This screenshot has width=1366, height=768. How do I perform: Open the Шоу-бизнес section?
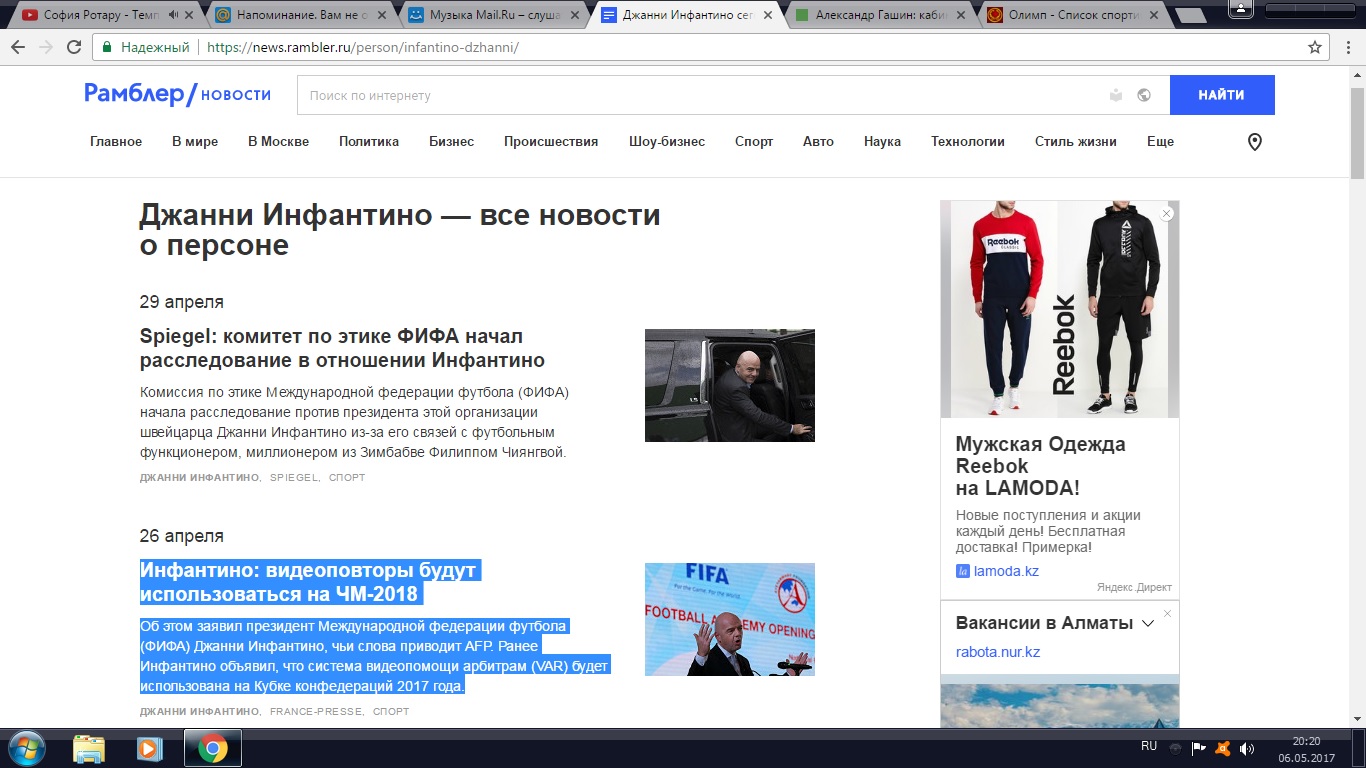pos(667,142)
